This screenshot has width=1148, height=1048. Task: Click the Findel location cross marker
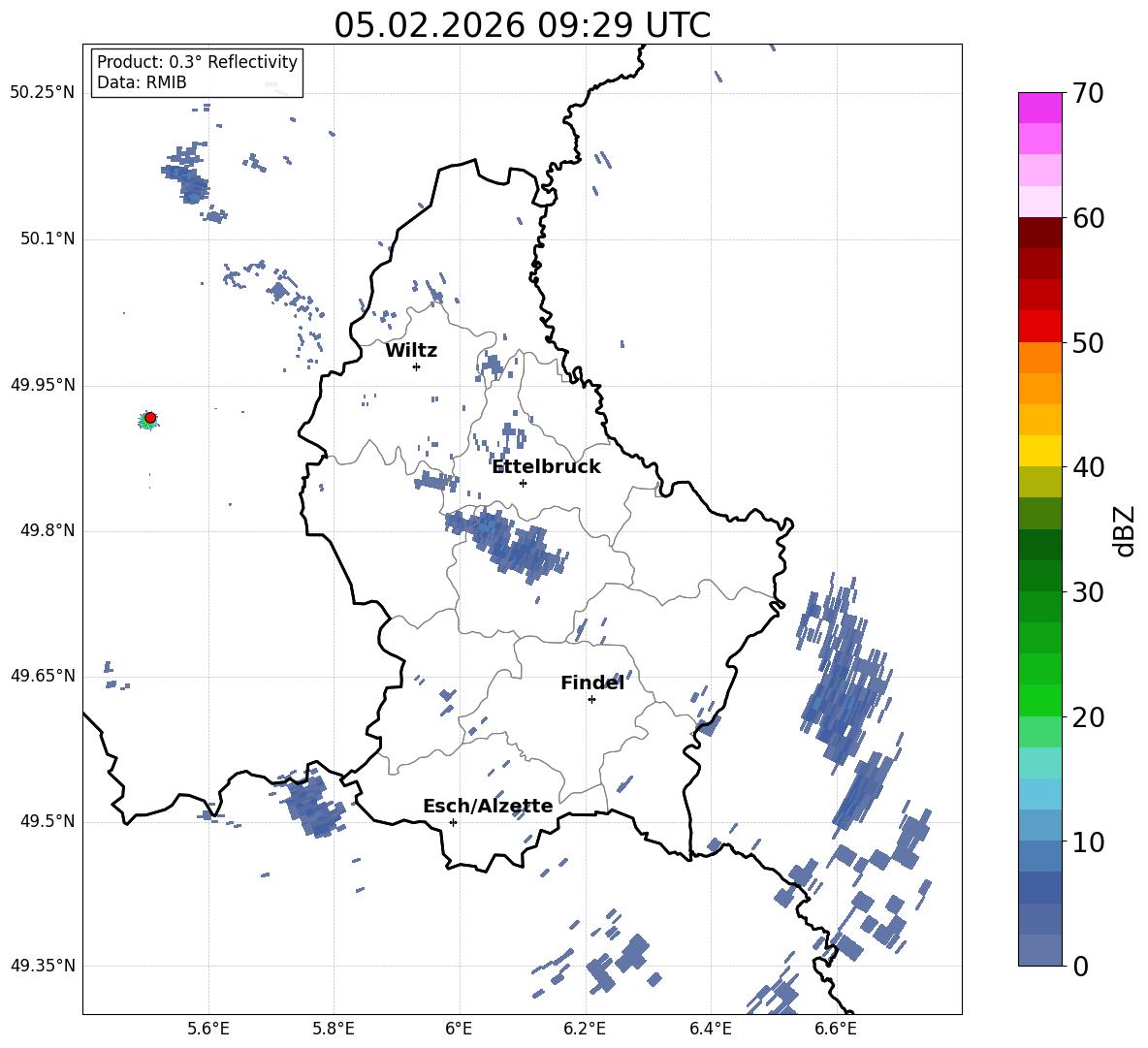[591, 700]
